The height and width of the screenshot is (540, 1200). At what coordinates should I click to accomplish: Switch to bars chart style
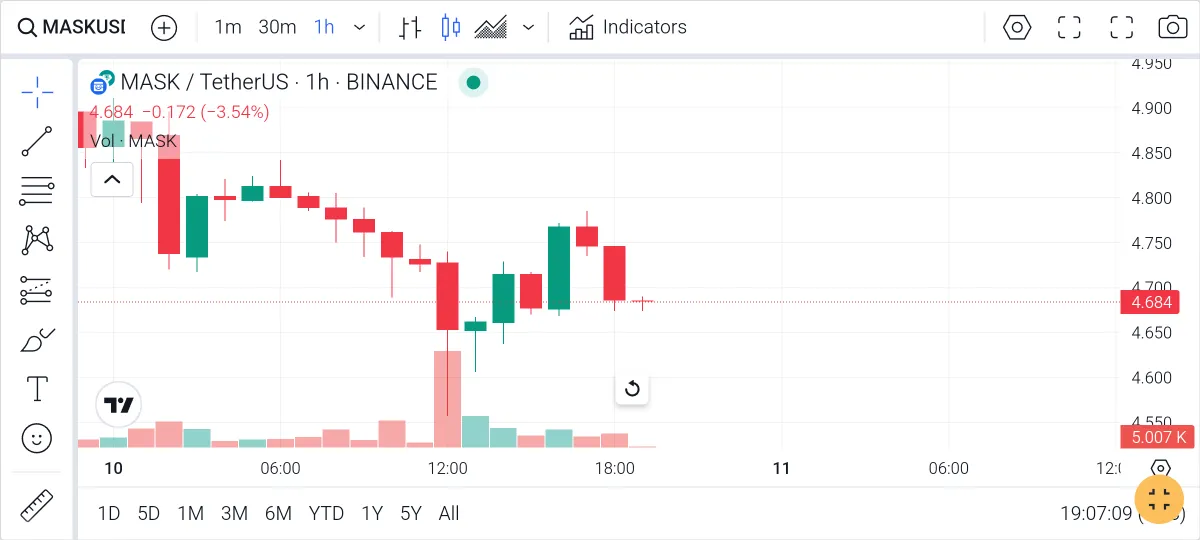(410, 27)
